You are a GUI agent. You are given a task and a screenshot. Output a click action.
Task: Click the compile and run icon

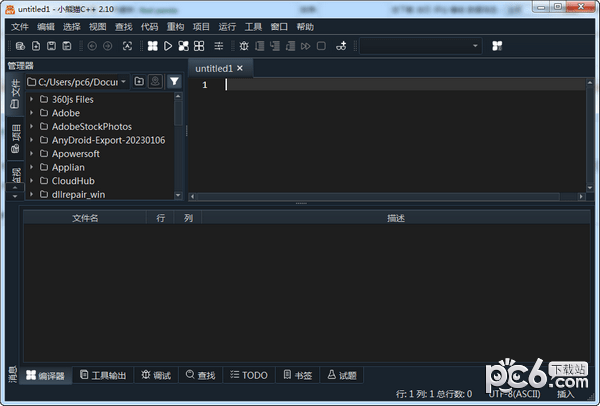pyautogui.click(x=184, y=46)
